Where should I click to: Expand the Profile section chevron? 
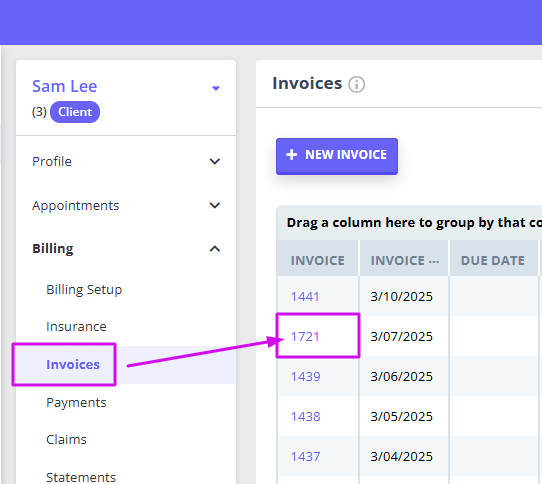pos(215,161)
